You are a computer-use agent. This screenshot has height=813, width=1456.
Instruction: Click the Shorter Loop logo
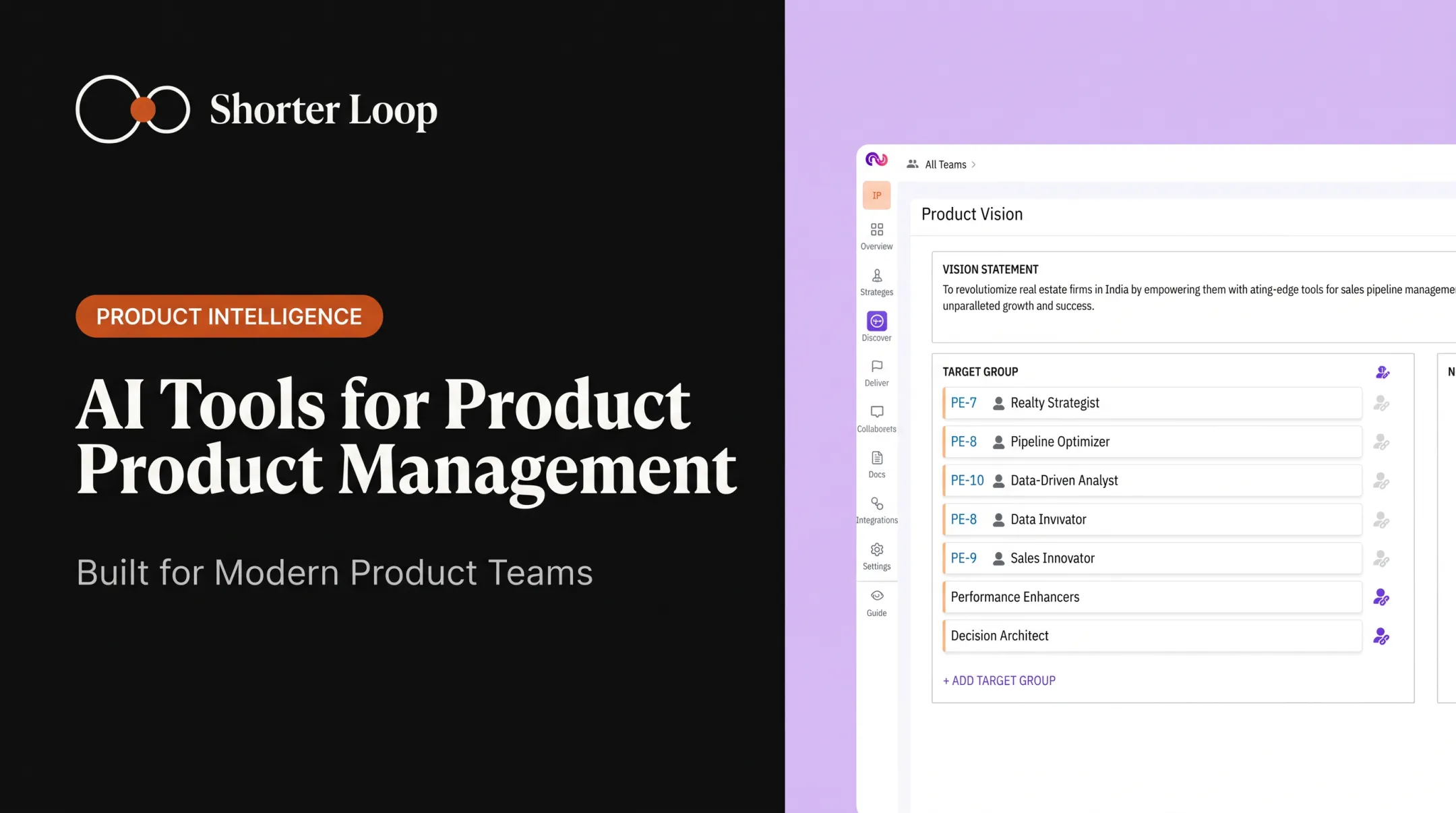point(257,109)
